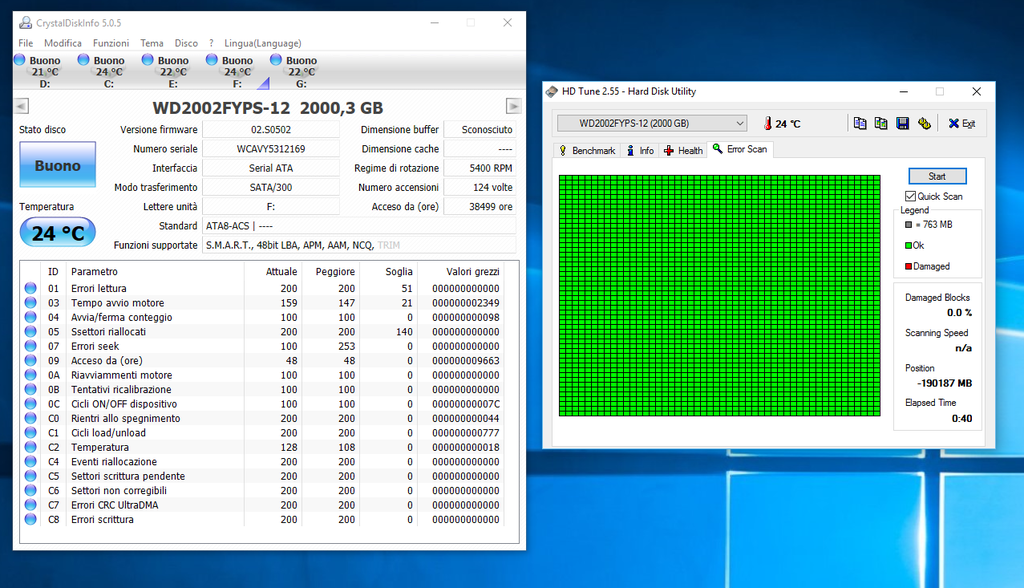Open HD Tune options icon
Viewport: 1024px width, 588px height.
point(924,123)
